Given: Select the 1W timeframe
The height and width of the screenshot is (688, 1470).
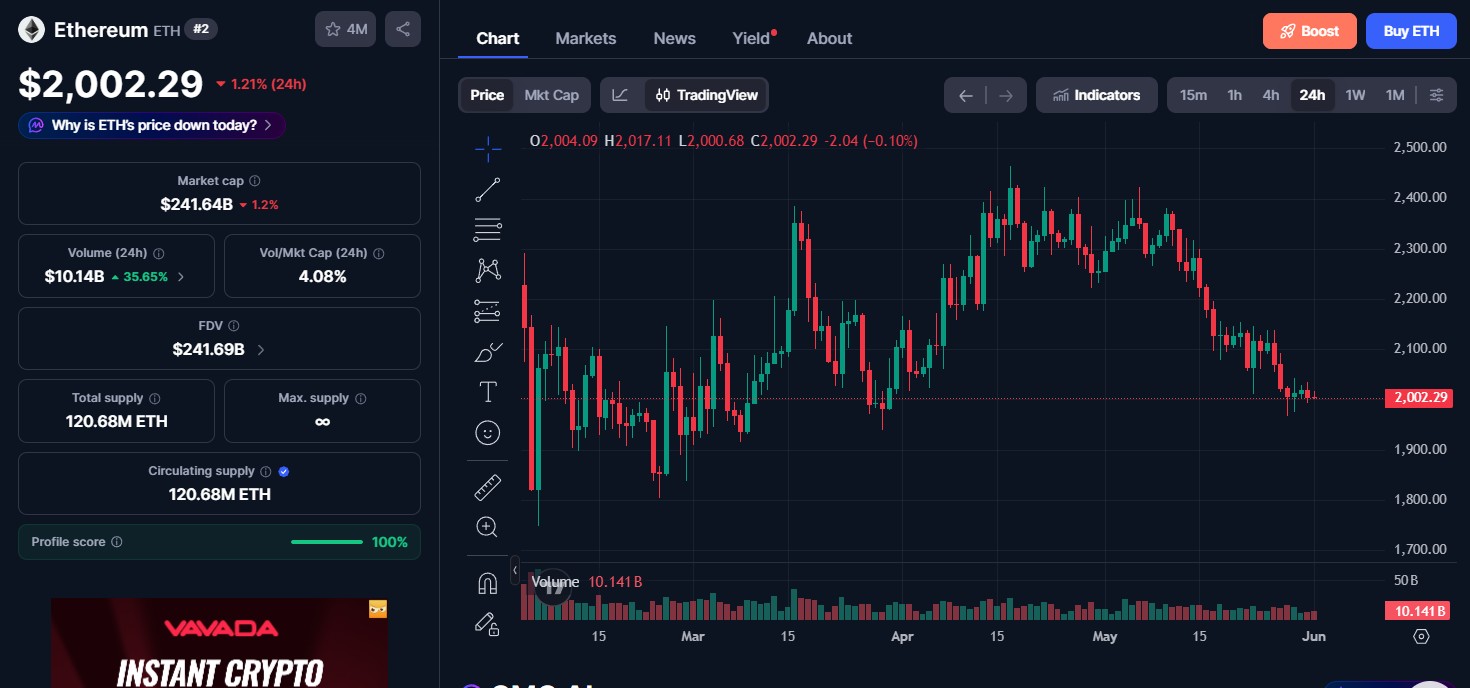Looking at the screenshot, I should click(1355, 95).
